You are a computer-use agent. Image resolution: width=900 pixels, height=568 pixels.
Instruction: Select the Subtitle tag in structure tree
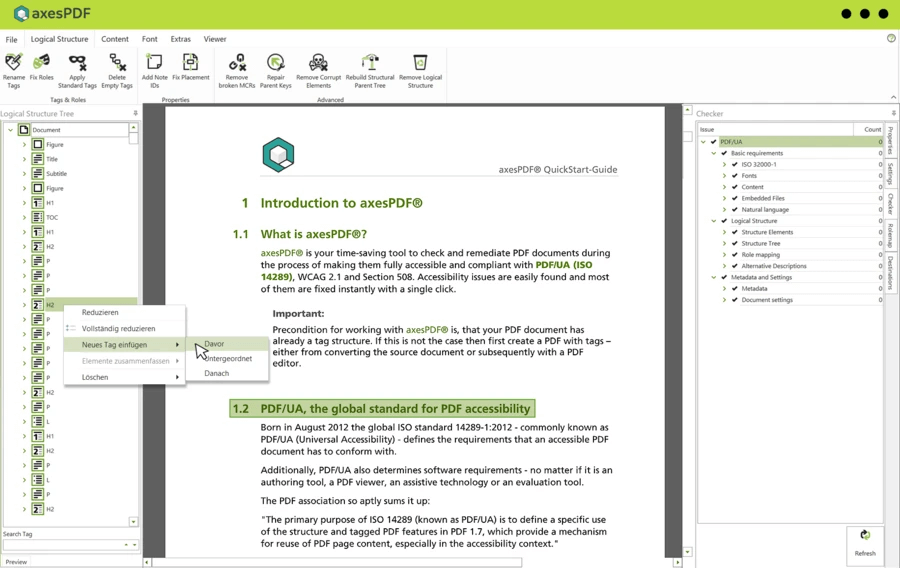tap(56, 173)
